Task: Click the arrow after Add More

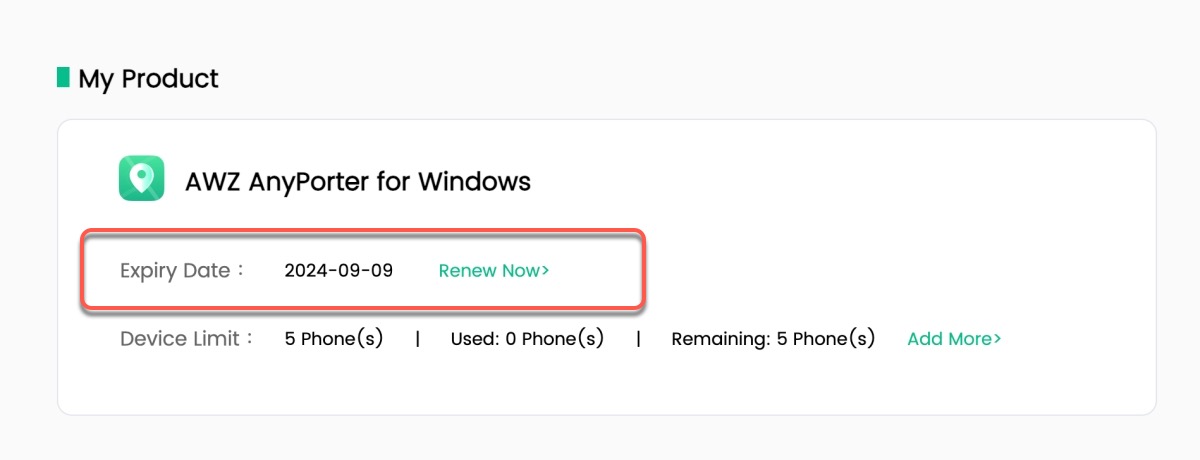Action: (x=997, y=339)
